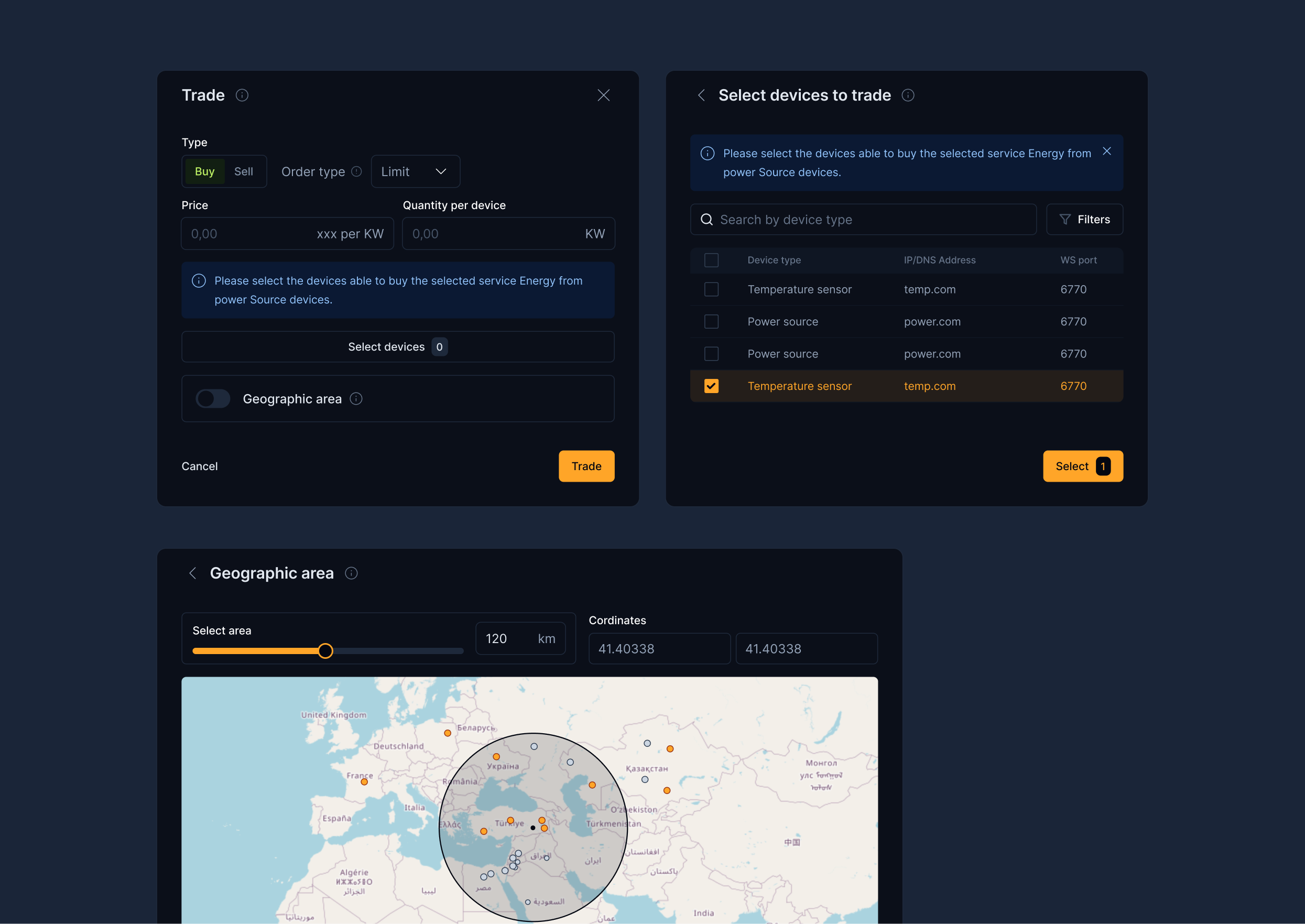Viewport: 1305px width, 924px height.
Task: Click Cancel in the Trade panel
Action: pyautogui.click(x=200, y=466)
